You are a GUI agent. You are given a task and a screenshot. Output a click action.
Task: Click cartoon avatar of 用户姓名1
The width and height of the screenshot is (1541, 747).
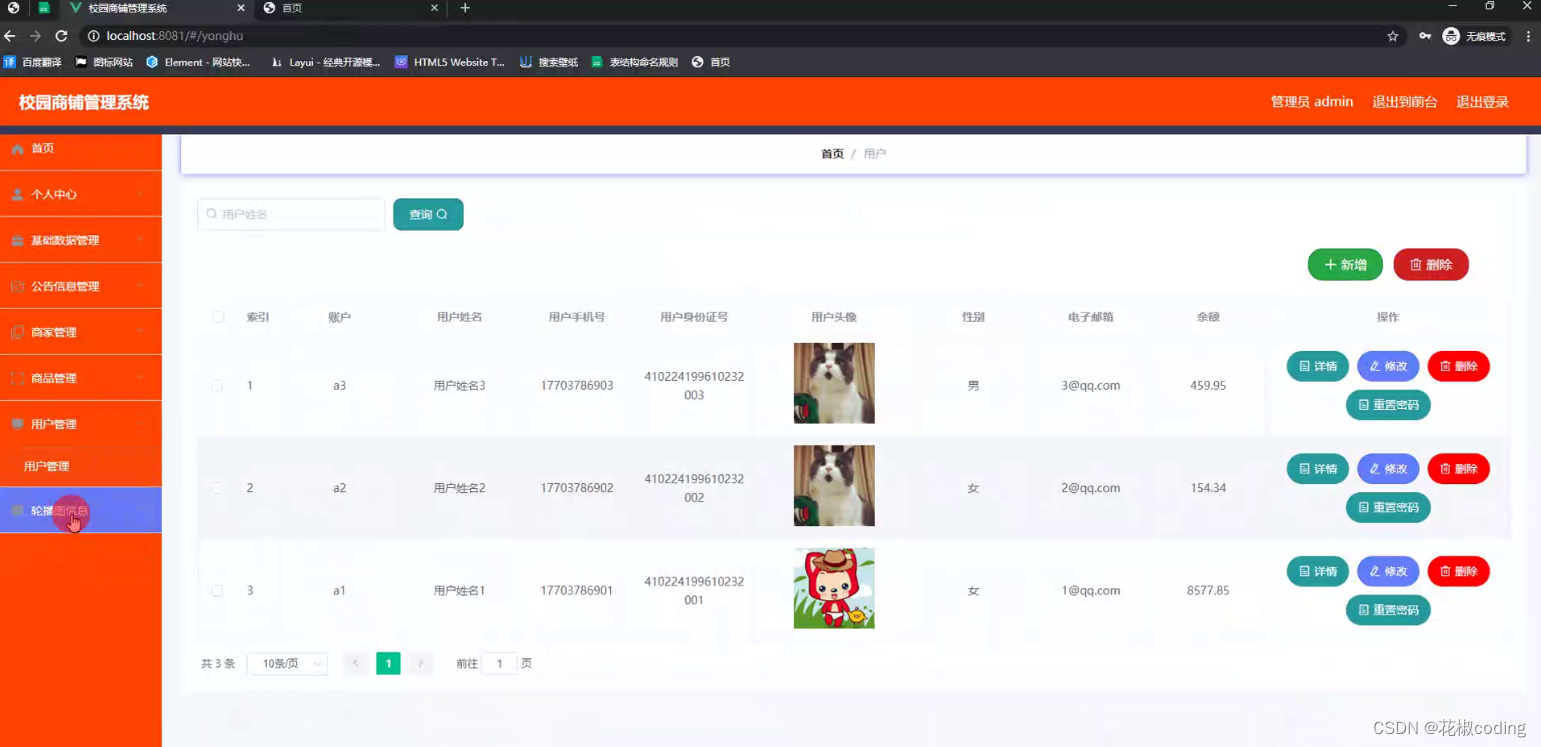[x=834, y=588]
